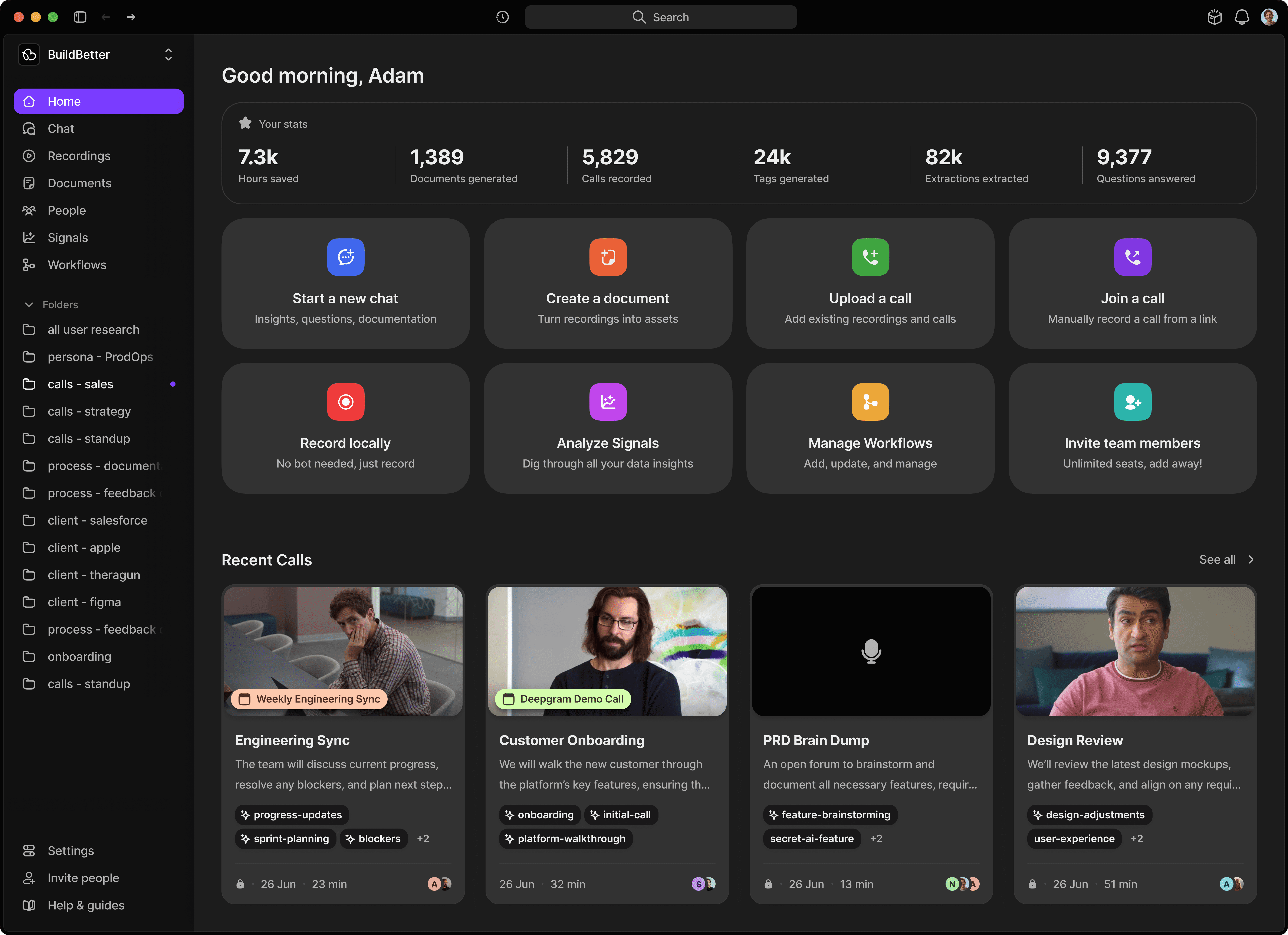Click the lock icon on Design Review call
Image resolution: width=1288 pixels, height=935 pixels.
point(1032,884)
